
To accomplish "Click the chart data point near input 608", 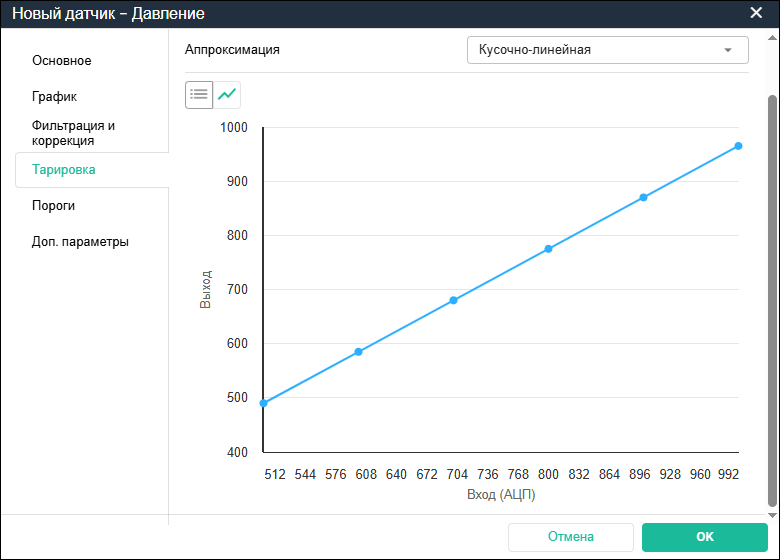I will tap(358, 352).
